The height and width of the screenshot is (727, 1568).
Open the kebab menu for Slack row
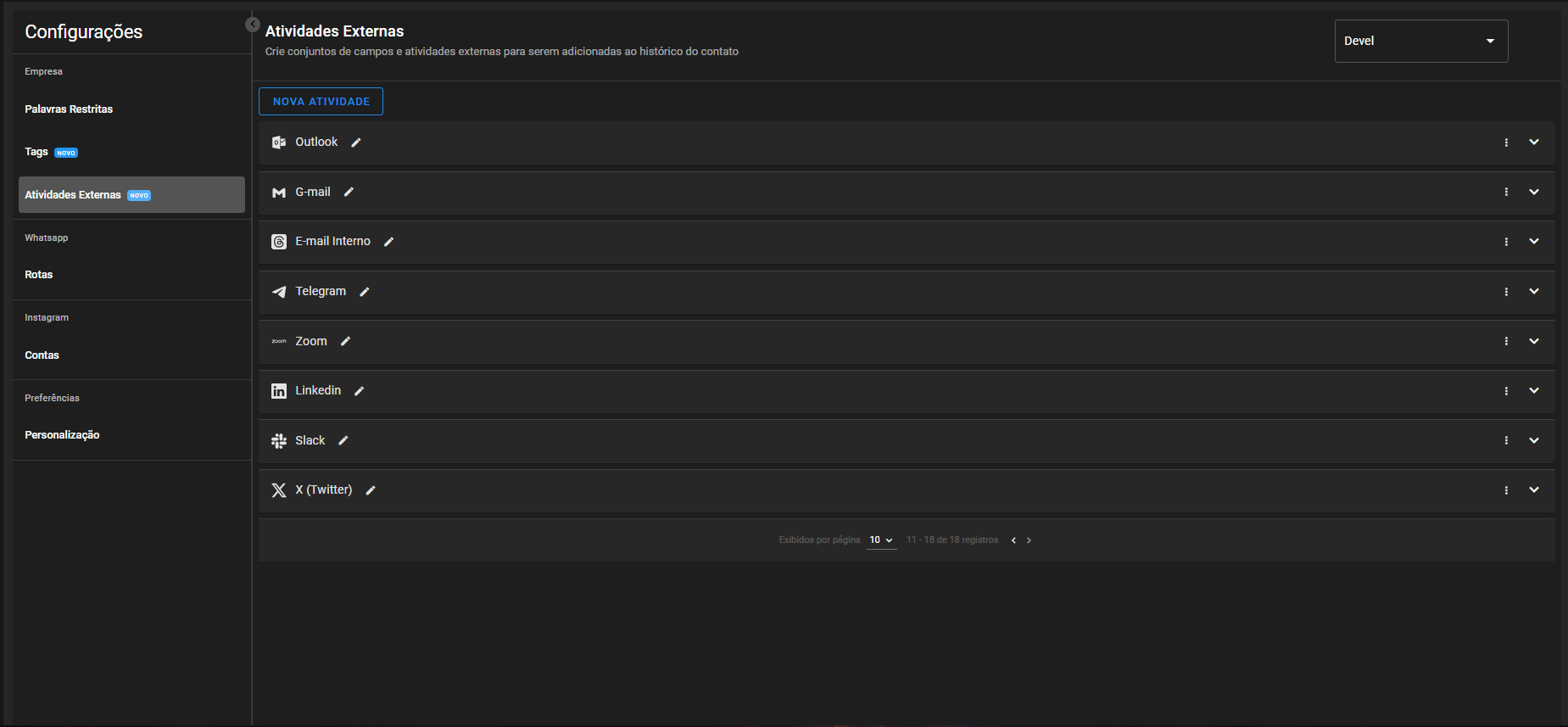point(1506,440)
